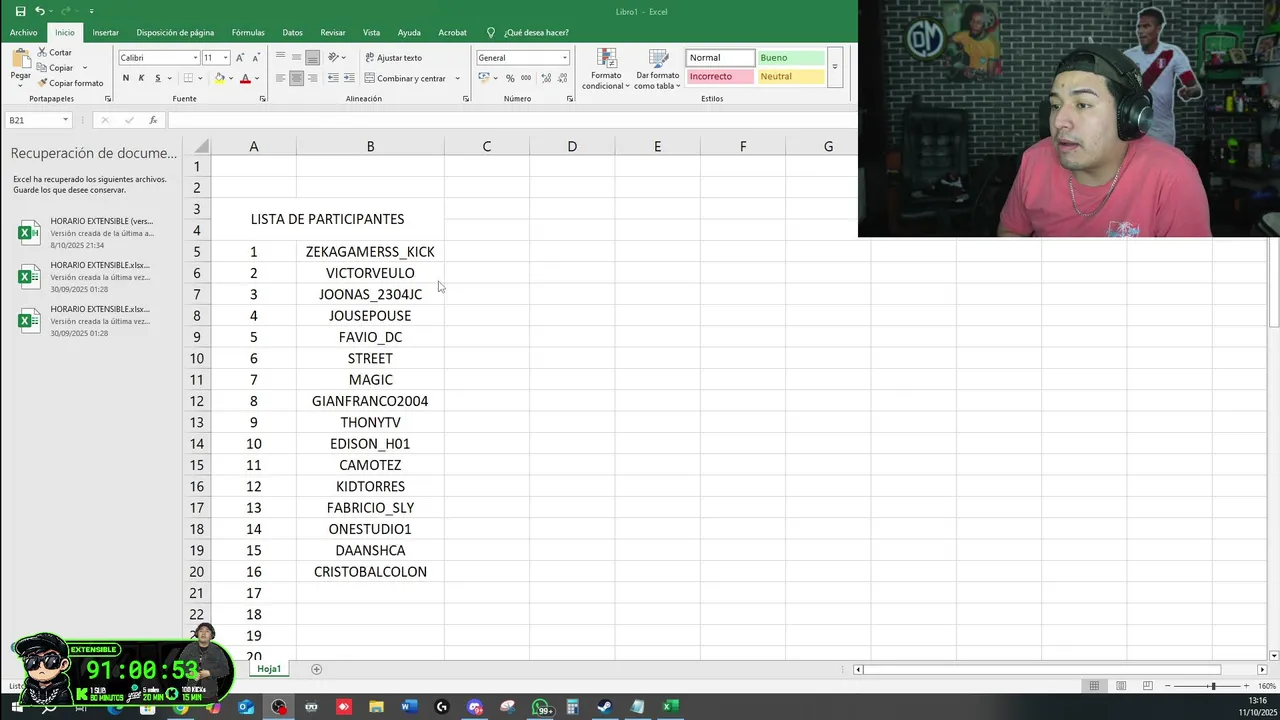Open the General number format dropdown
Screen dimensions: 1280x720
point(564,57)
